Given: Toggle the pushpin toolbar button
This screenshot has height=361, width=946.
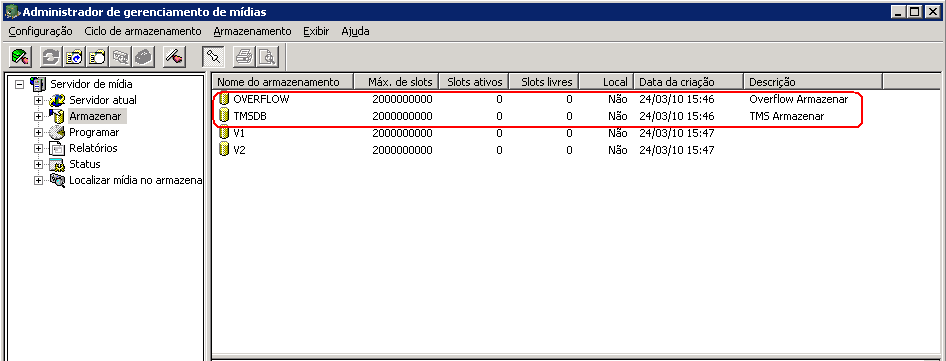Looking at the screenshot, I should (214, 57).
